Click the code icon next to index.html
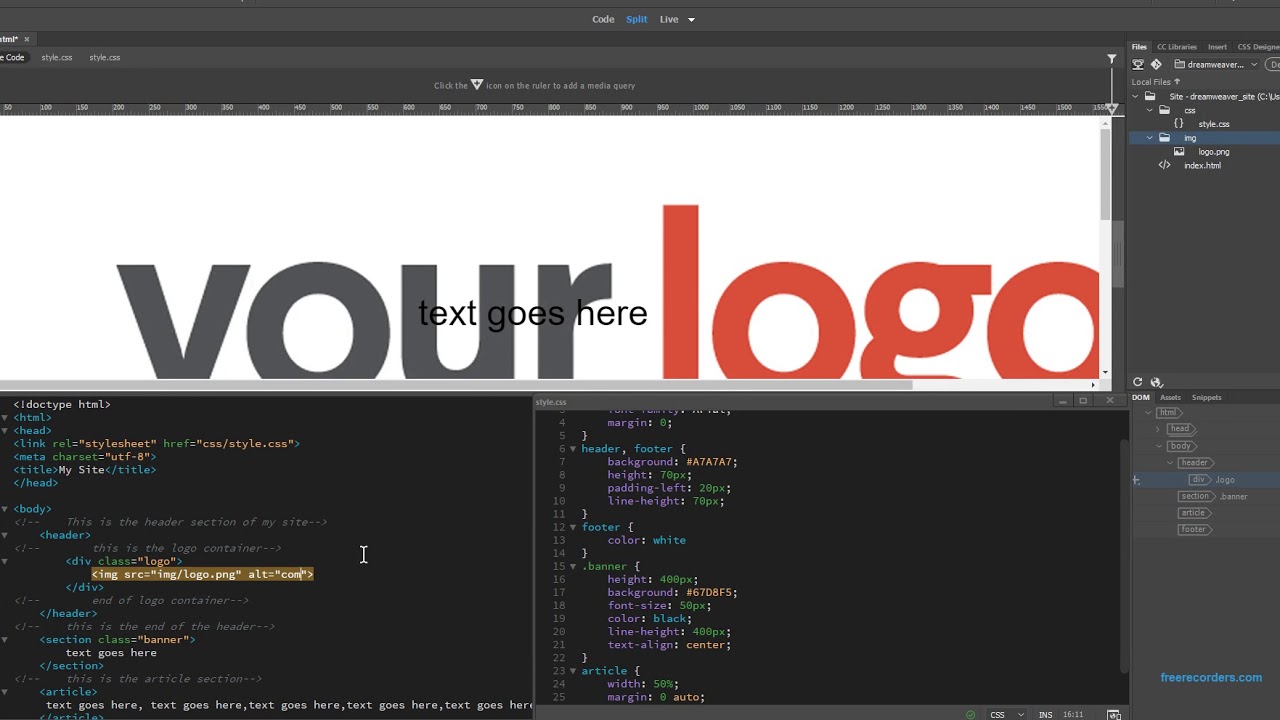 tap(1164, 166)
